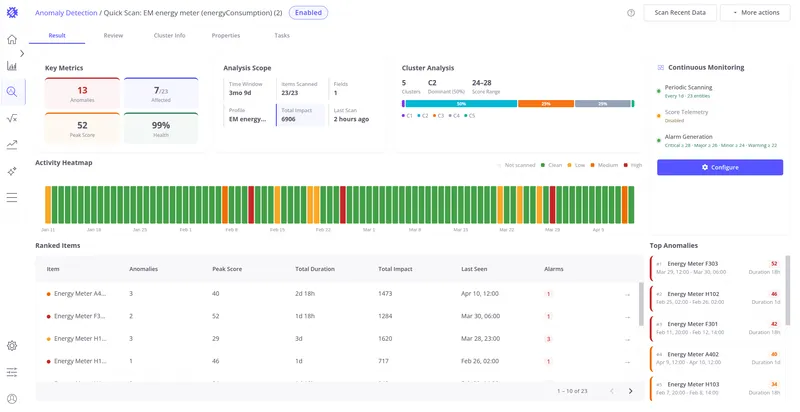Click the Configure button
This screenshot has height=412, width=800.
point(720,167)
